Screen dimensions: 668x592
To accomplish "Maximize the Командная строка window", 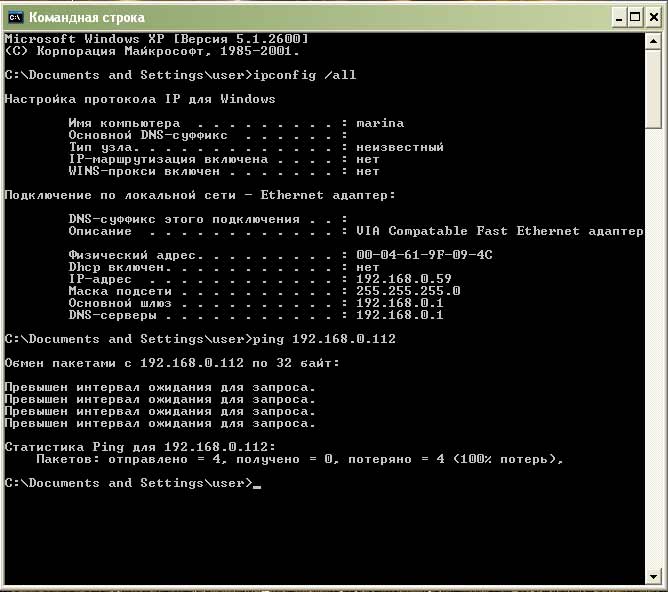I will (x=635, y=17).
